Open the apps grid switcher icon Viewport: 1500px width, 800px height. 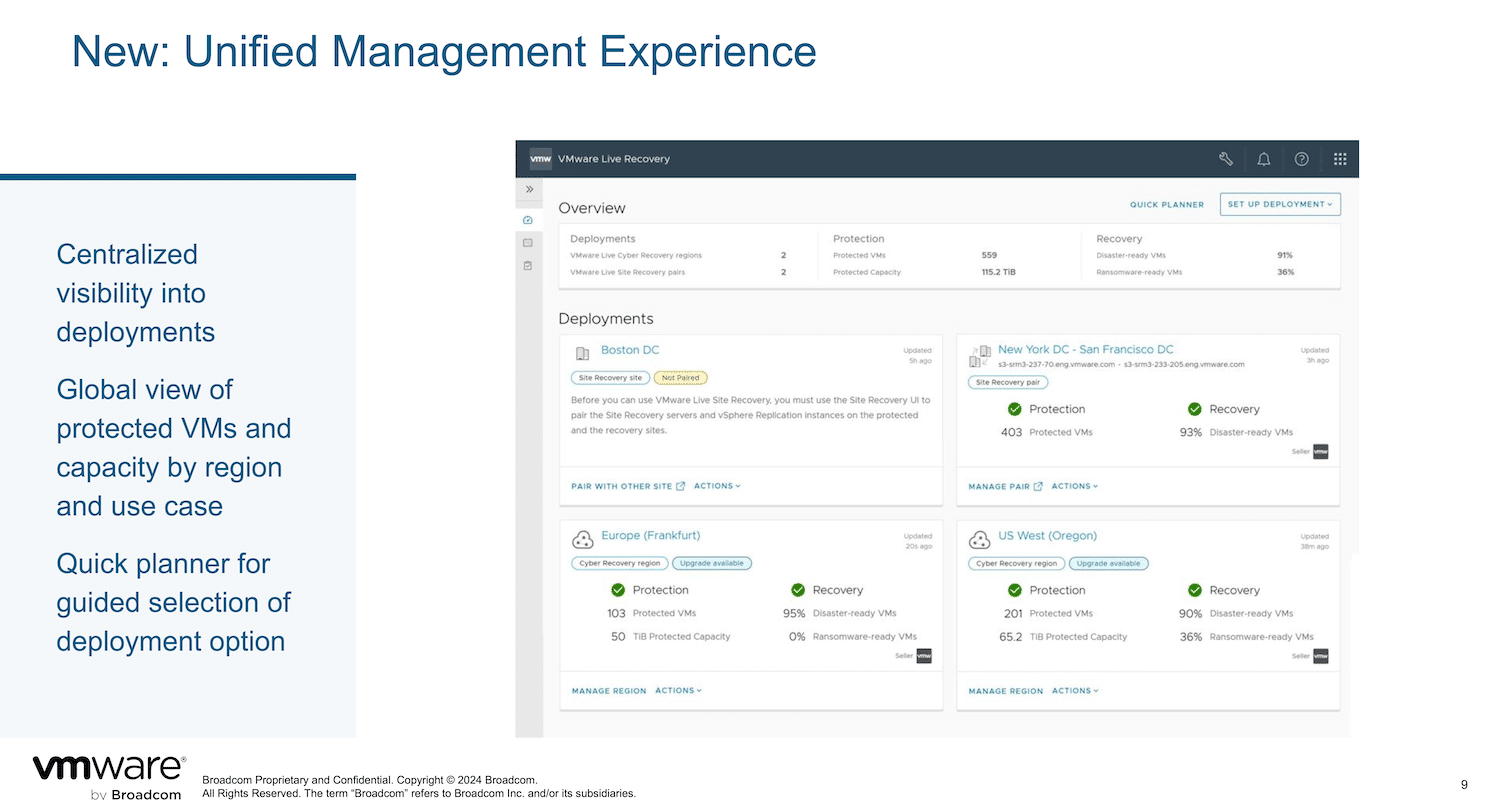[1340, 159]
